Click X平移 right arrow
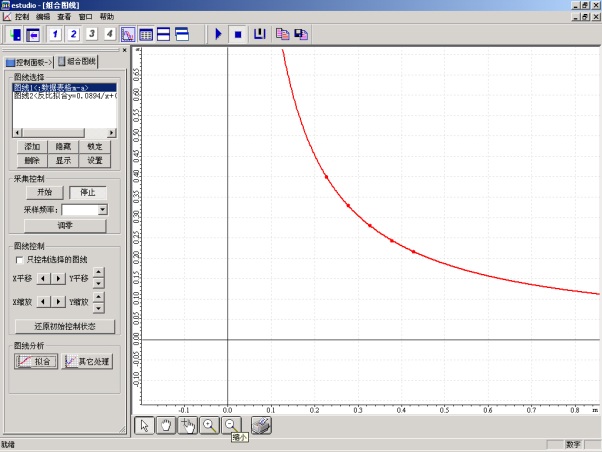602x452 pixels. (58, 277)
